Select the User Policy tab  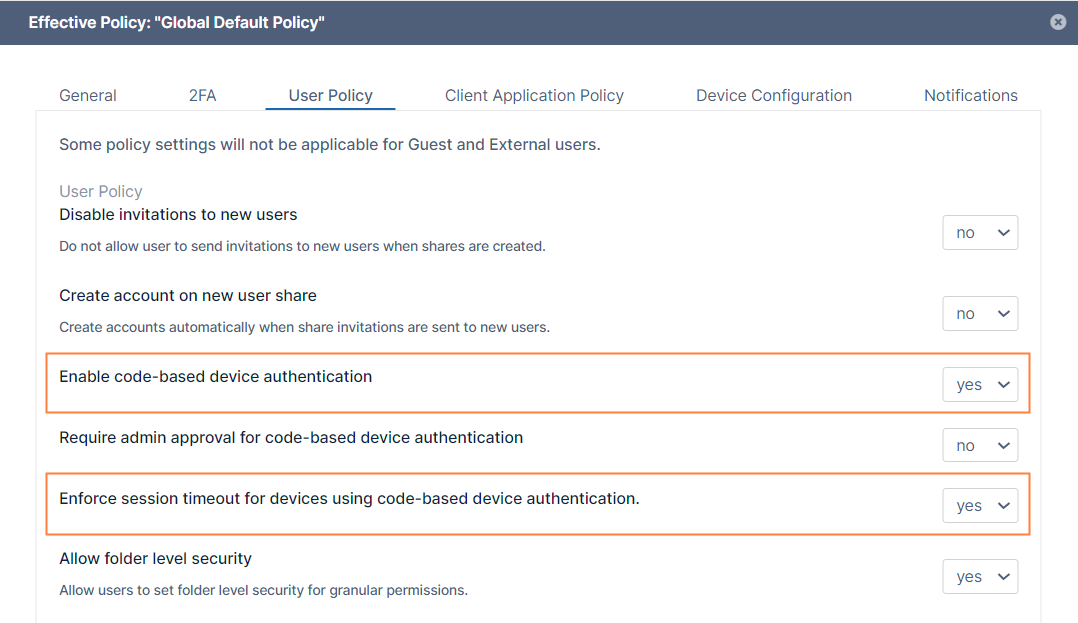(x=330, y=95)
